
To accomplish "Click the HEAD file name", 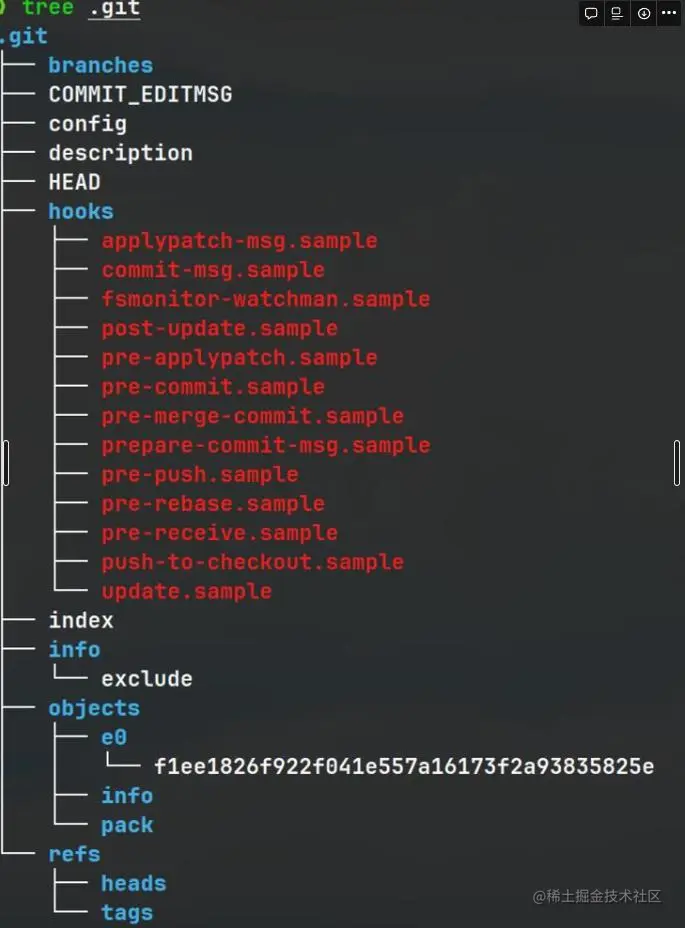I will 74,182.
